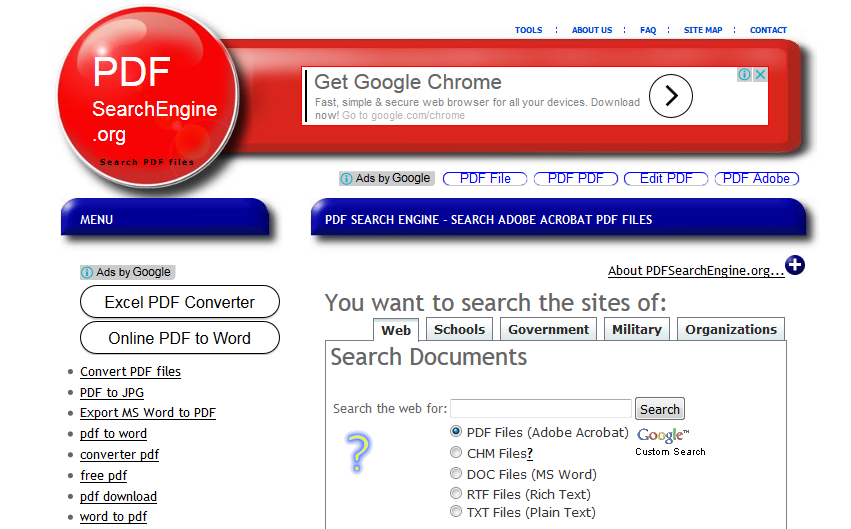The width and height of the screenshot is (851, 529).
Task: Click the Google Custom Search logo
Action: pyautogui.click(x=670, y=442)
